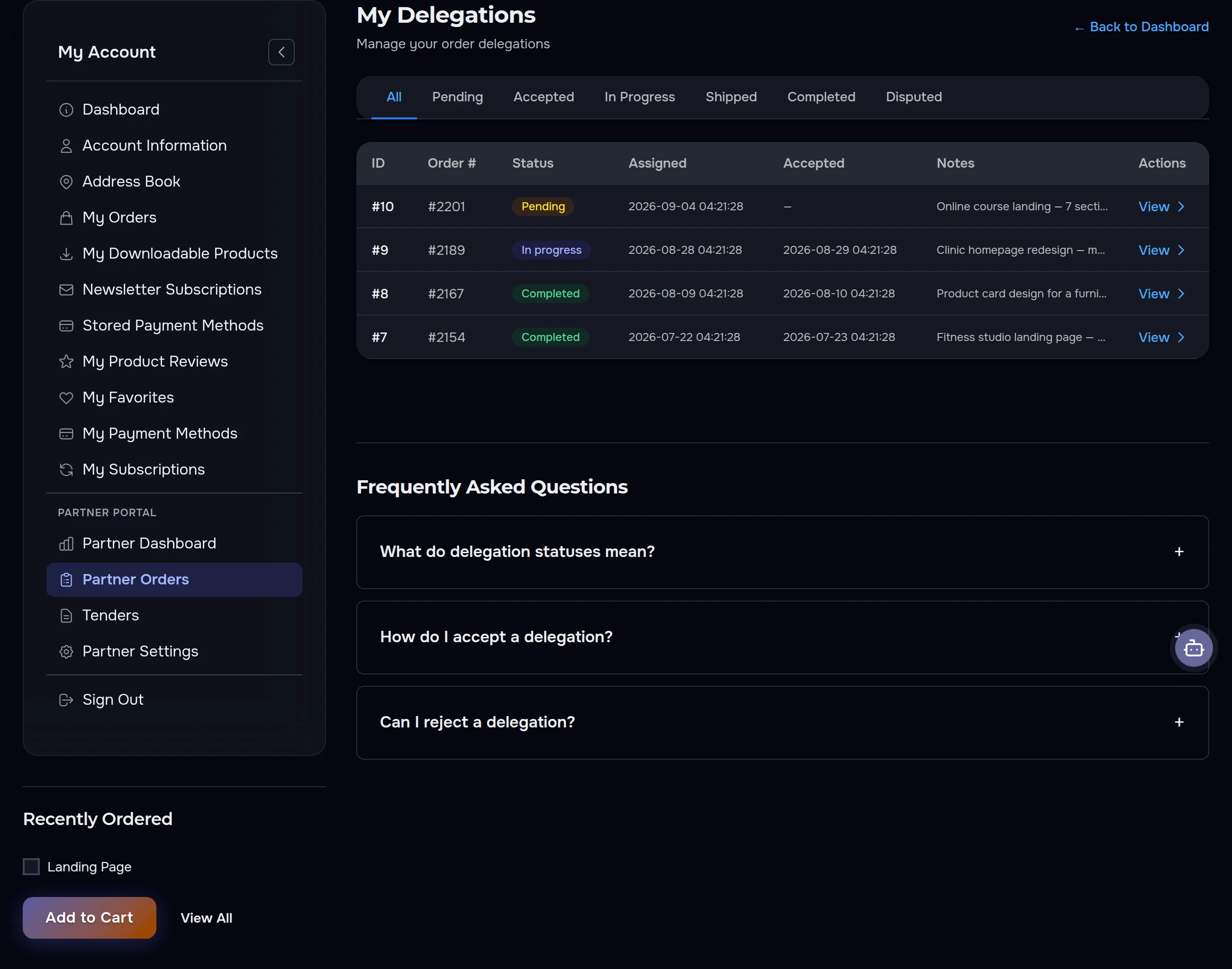Click the My Downloadable Products download icon
This screenshot has width=1232, height=969.
(x=66, y=253)
